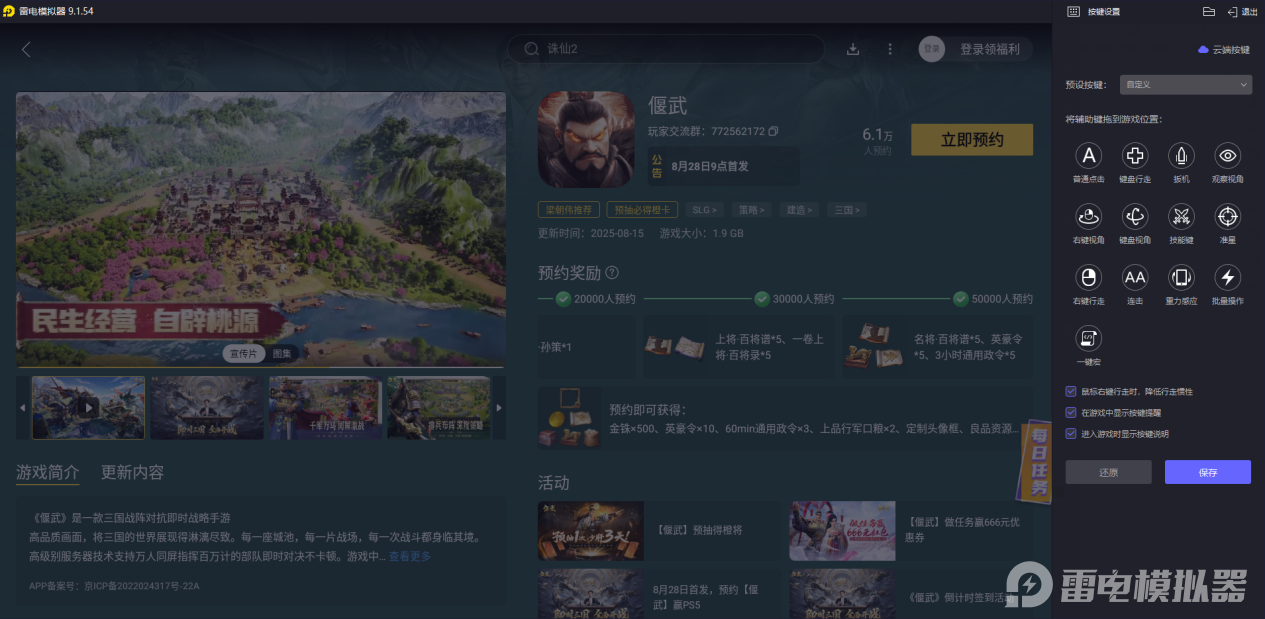Select the 重力感应 gravity sensor icon
This screenshot has width=1265, height=619.
coord(1181,277)
